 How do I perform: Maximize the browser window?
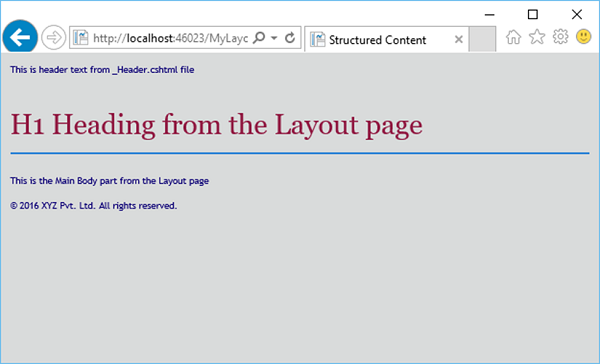pos(533,15)
